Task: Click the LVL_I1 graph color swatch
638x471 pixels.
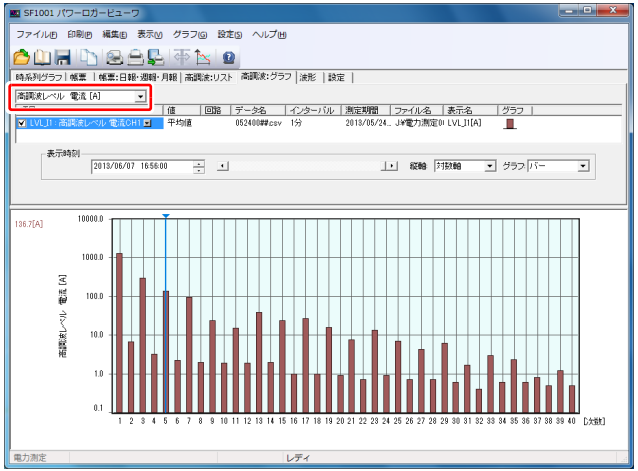Action: 510,124
